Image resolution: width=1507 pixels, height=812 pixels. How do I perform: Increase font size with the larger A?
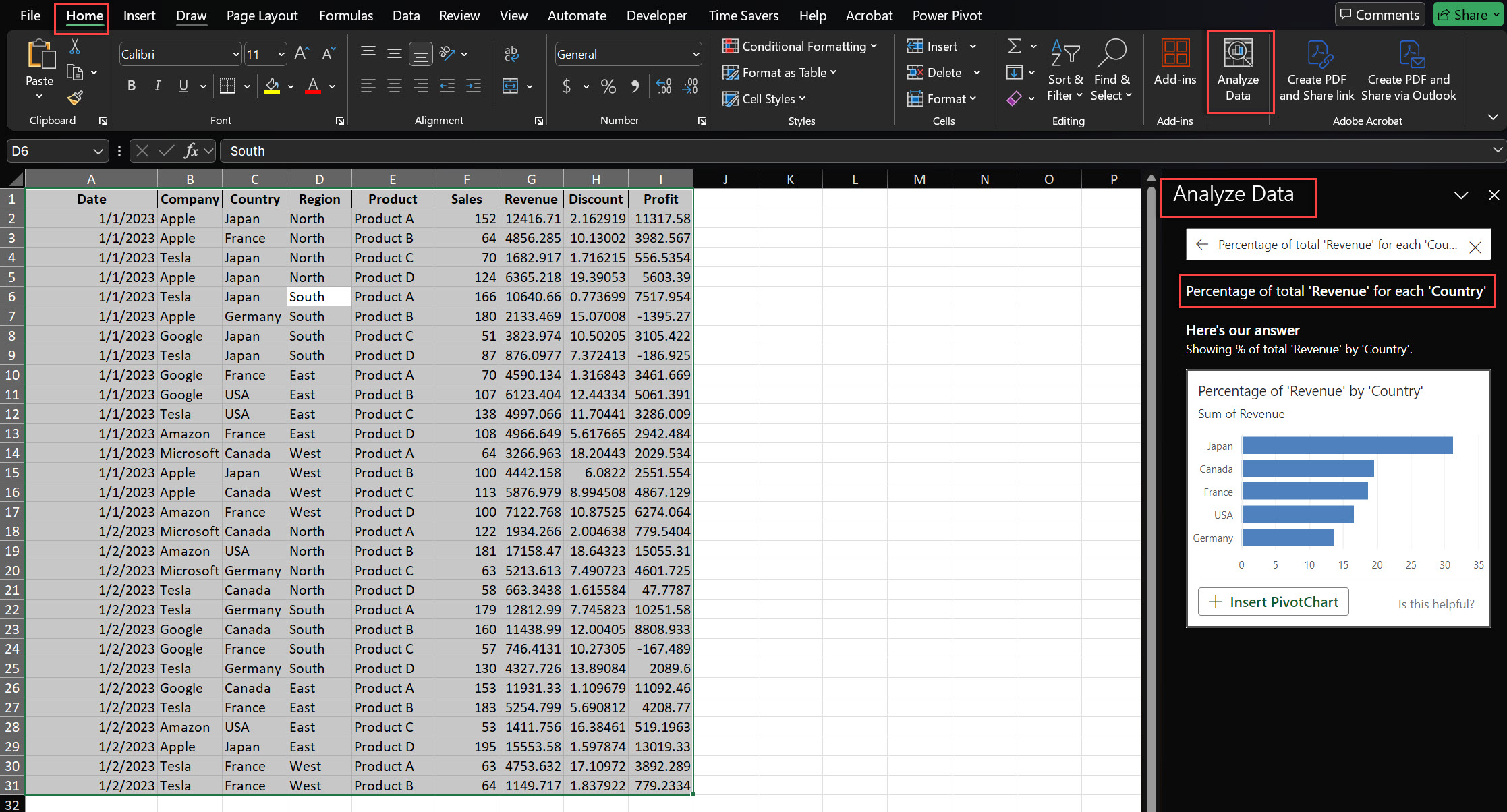pos(302,54)
